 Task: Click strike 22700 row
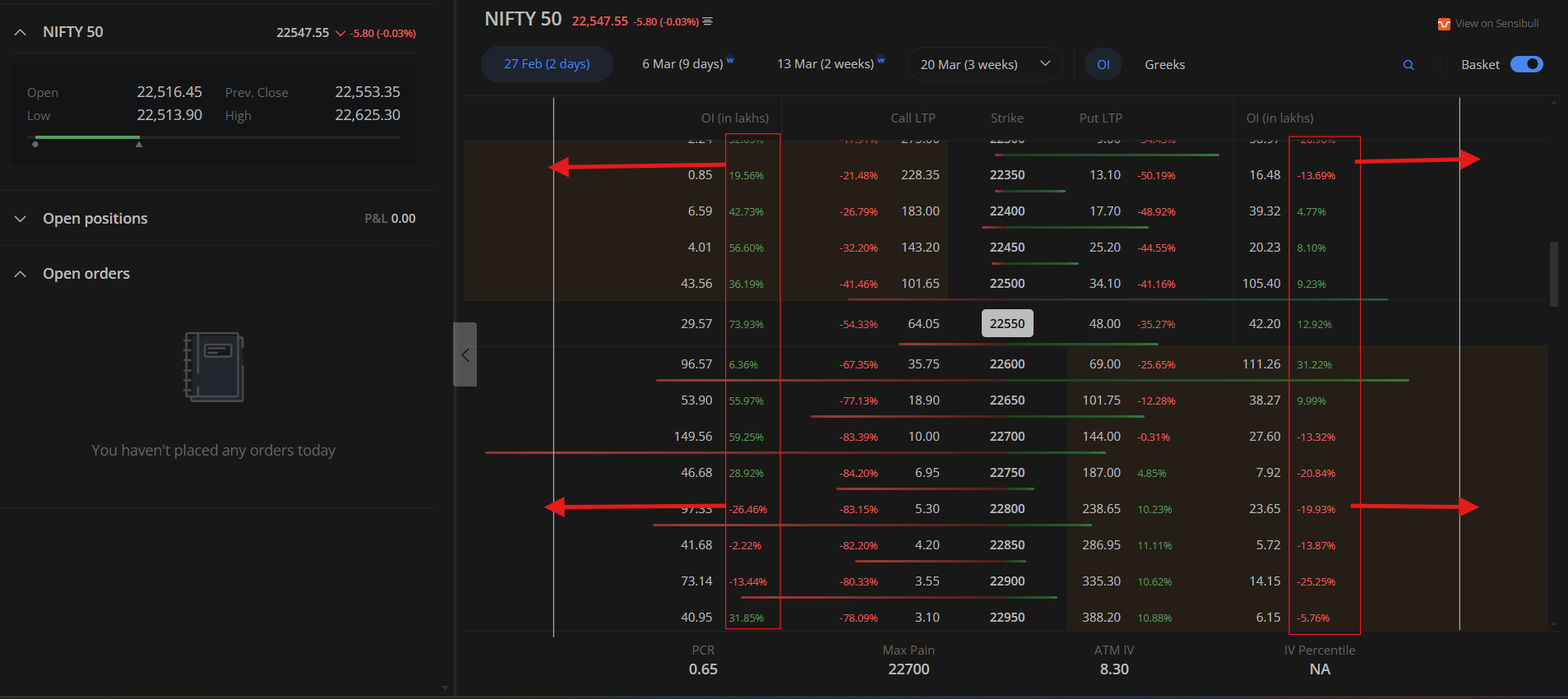point(1007,437)
